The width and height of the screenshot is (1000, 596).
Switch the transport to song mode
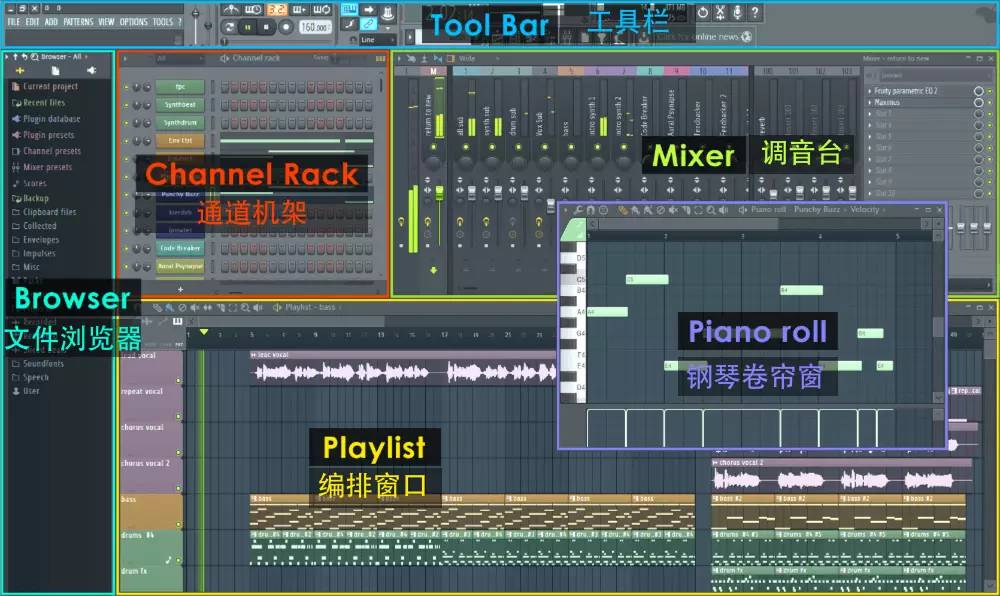(x=230, y=27)
